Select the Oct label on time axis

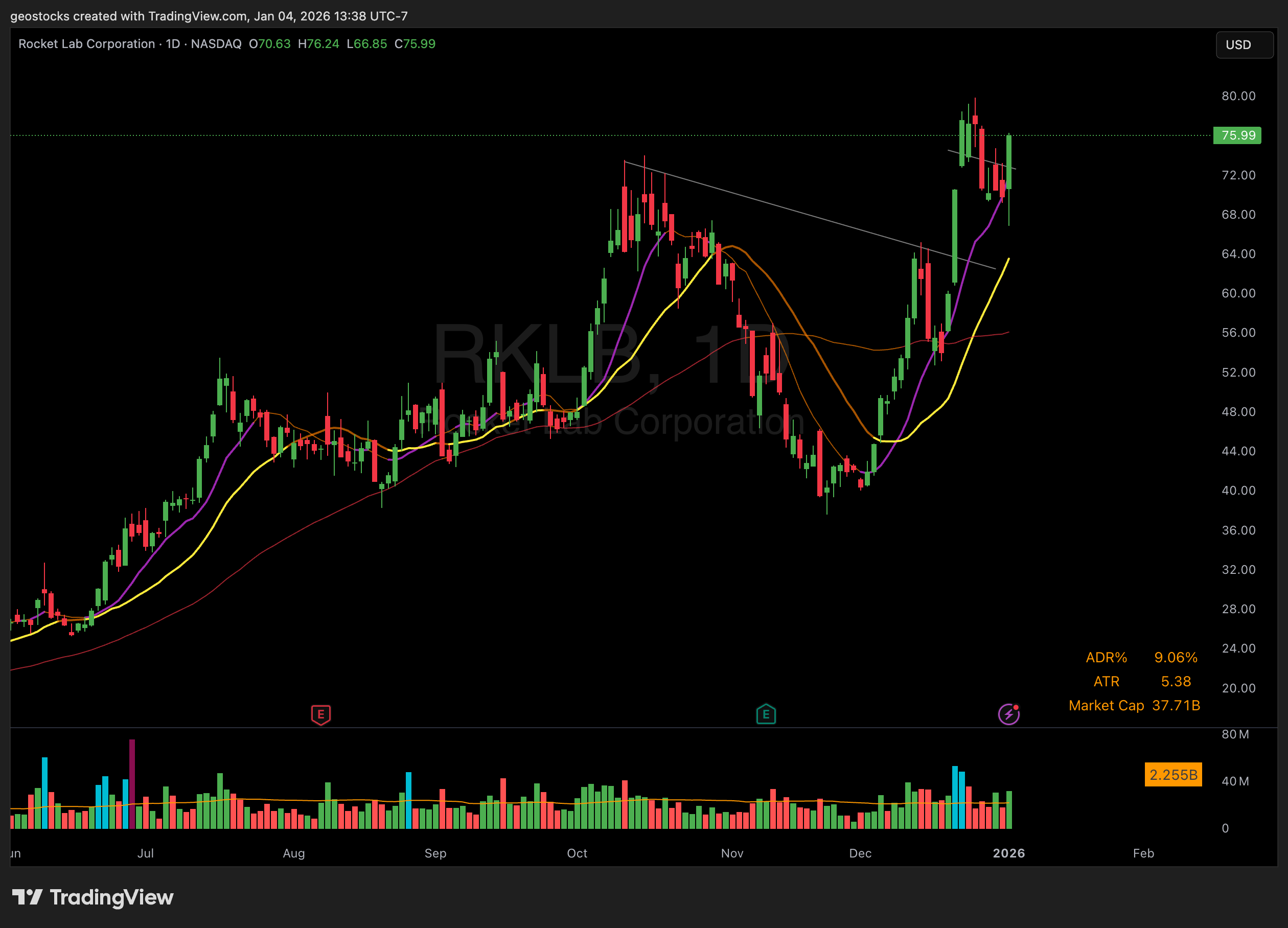577,853
